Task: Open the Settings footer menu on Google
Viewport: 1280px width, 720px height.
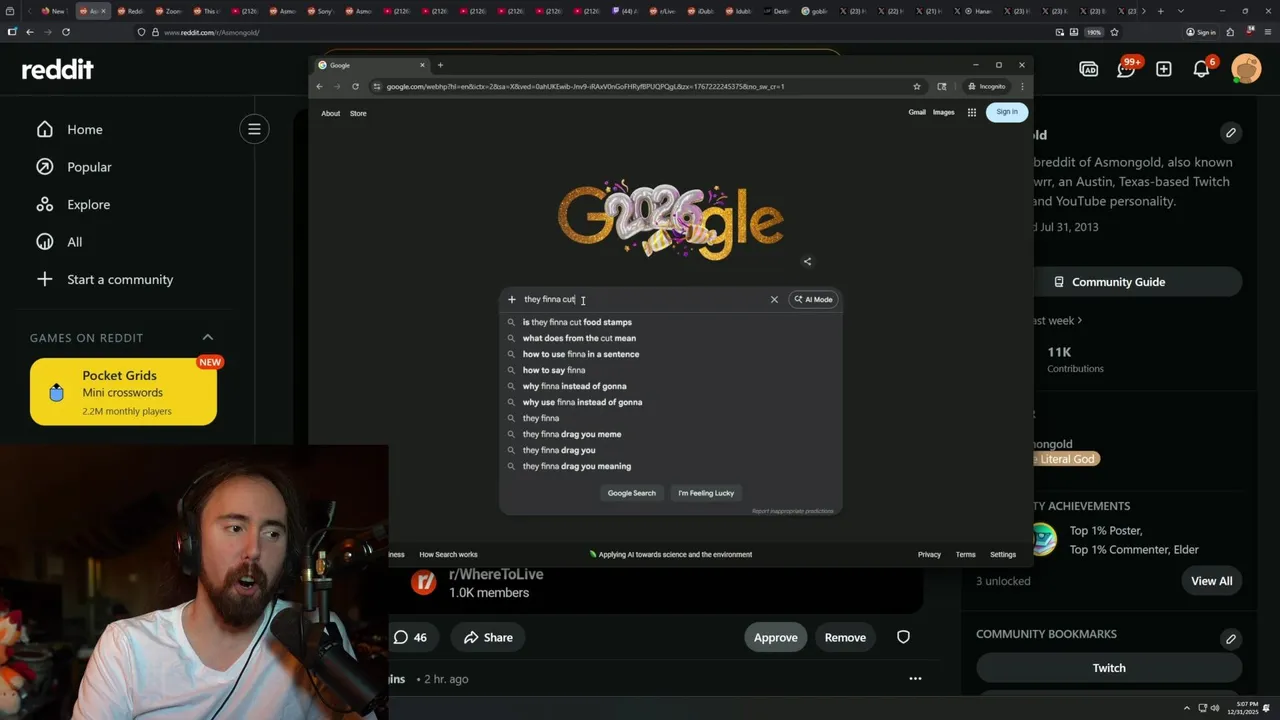Action: click(1003, 554)
